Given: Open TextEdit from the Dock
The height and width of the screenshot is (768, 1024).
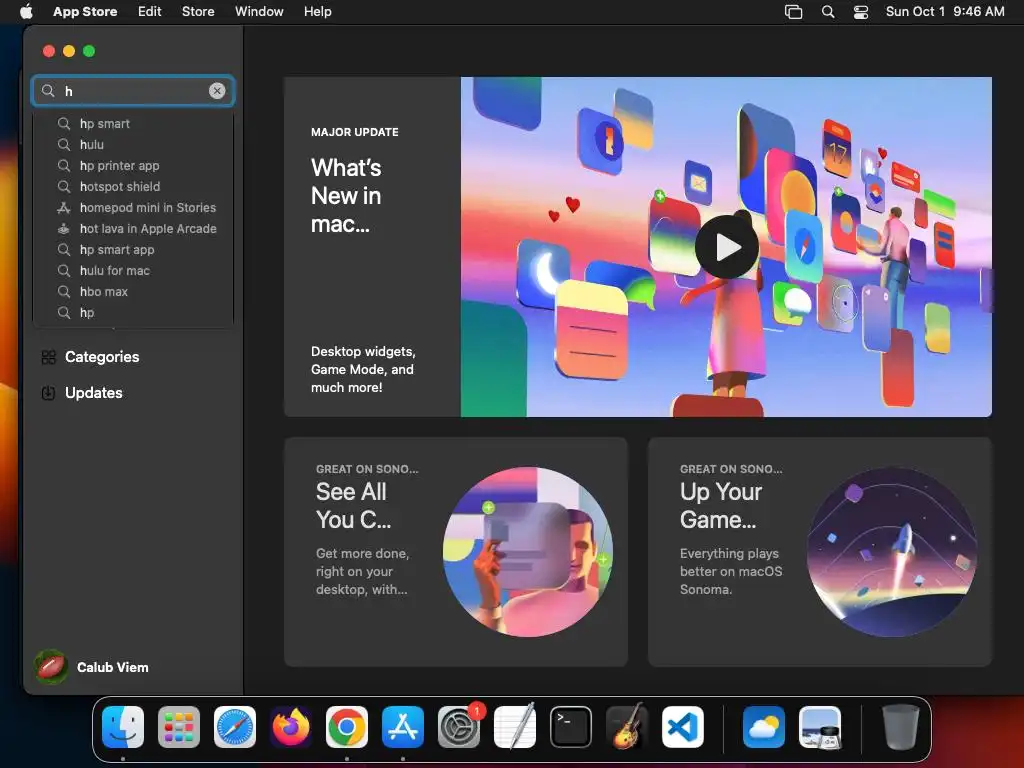Looking at the screenshot, I should 515,727.
